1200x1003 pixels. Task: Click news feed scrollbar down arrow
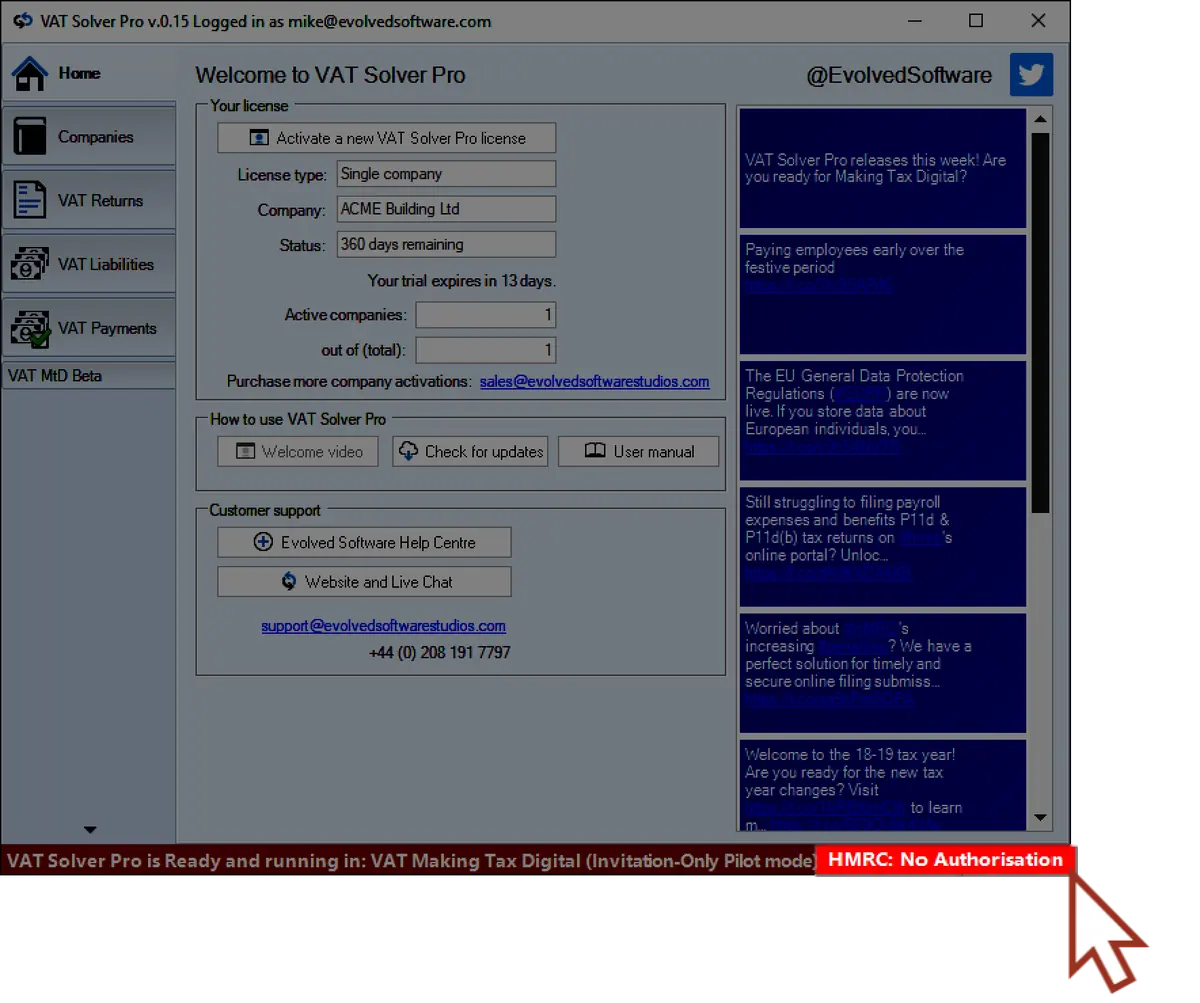pos(1040,818)
